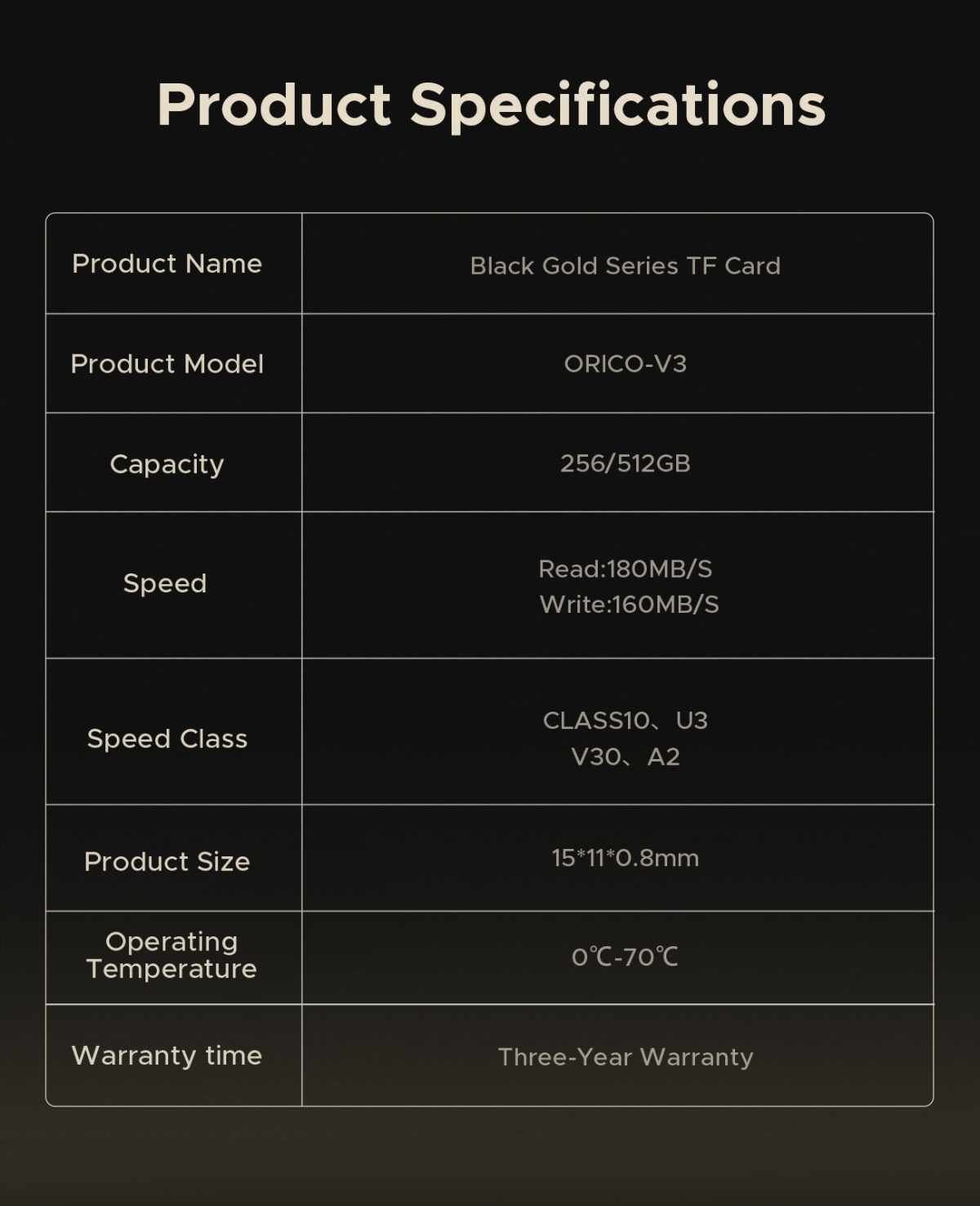This screenshot has width=980, height=1206.
Task: Click the A2 rating text
Action: pos(663,757)
